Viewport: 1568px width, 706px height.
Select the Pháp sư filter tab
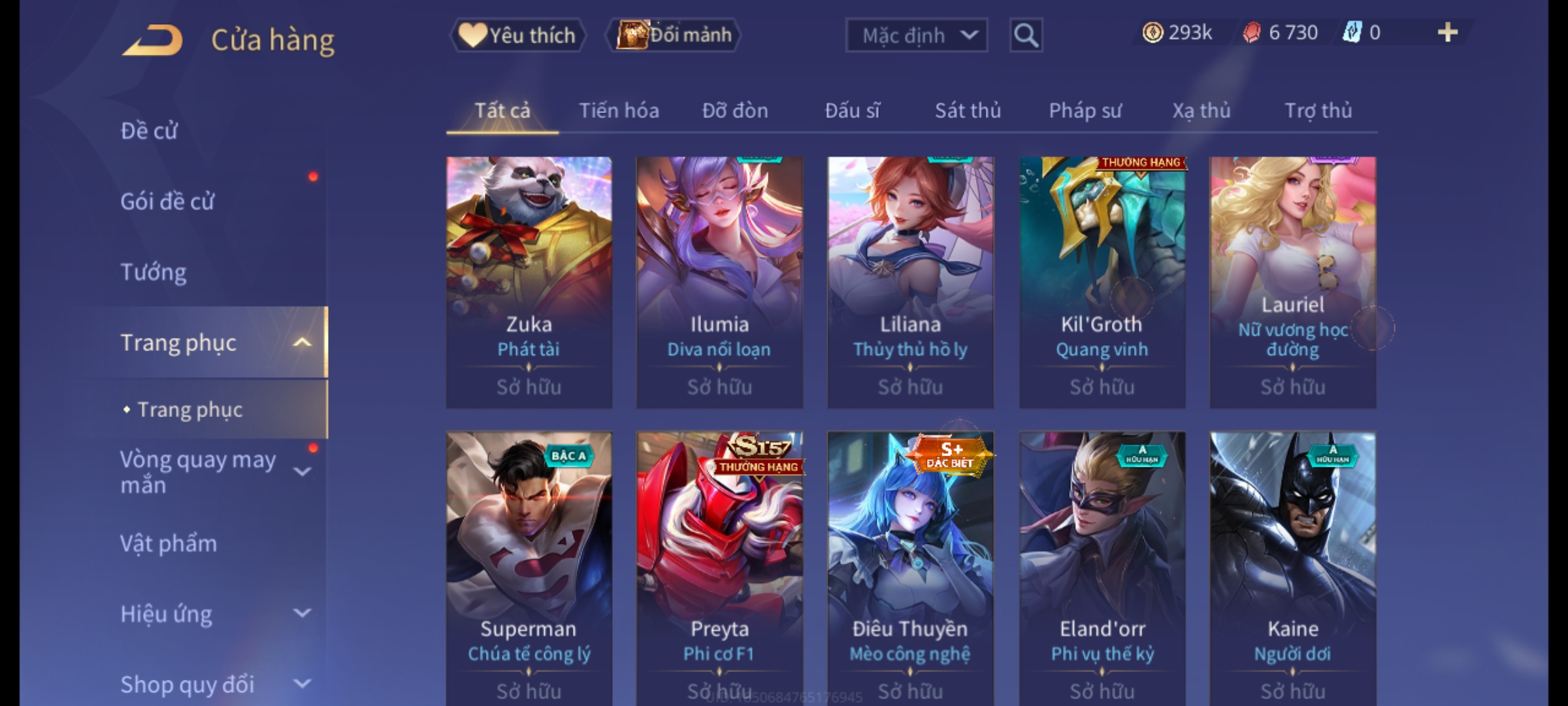click(x=1085, y=111)
